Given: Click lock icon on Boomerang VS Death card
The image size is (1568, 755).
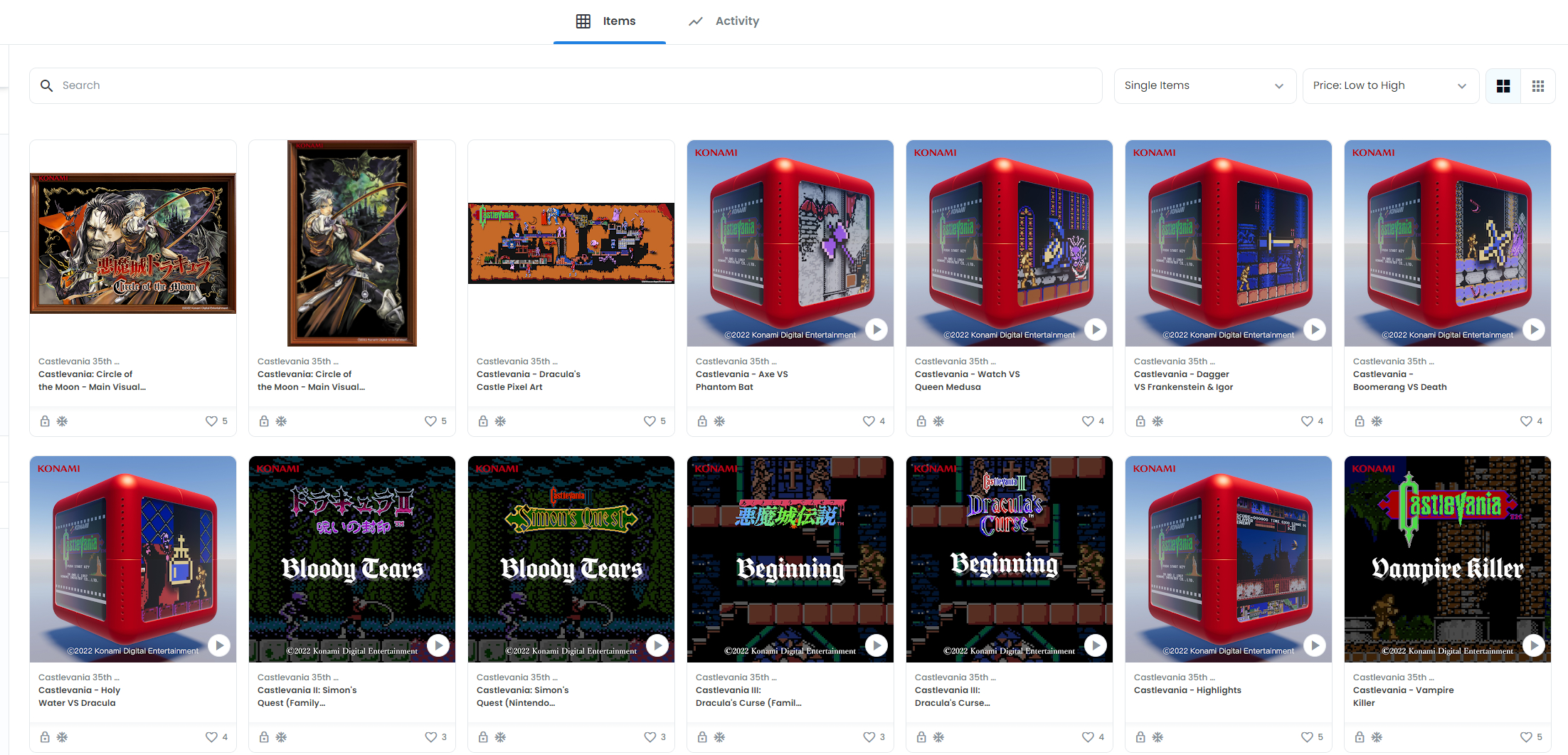Looking at the screenshot, I should coord(1360,421).
